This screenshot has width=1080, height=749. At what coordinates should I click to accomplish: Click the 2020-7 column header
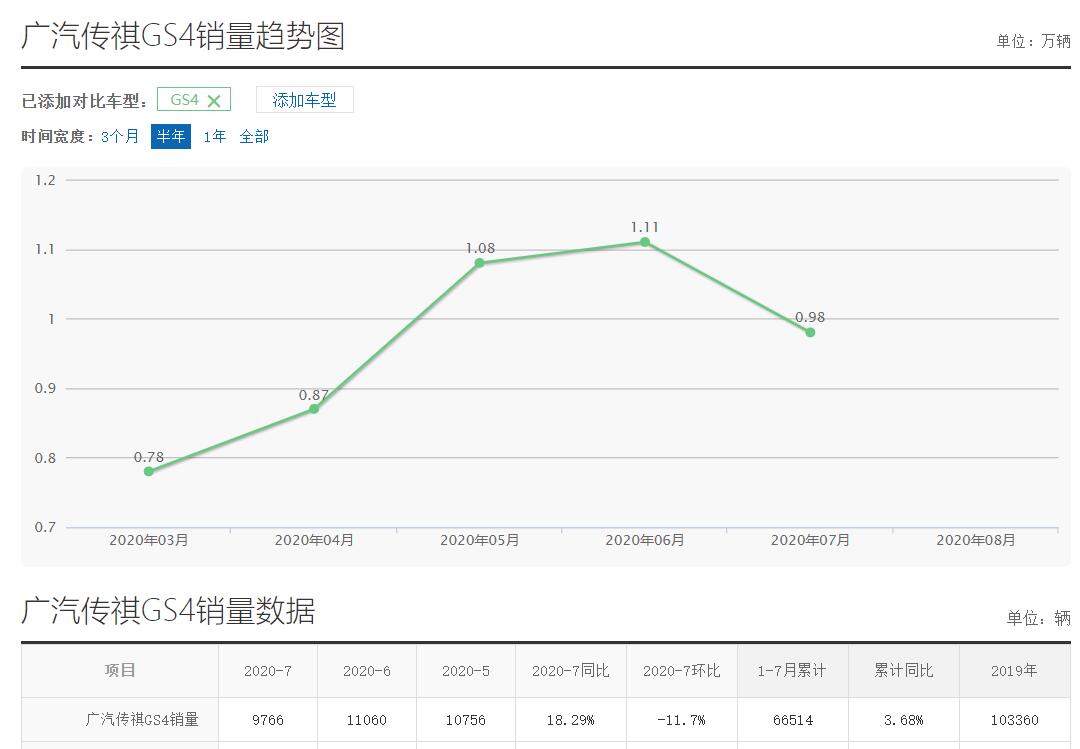tap(268, 670)
